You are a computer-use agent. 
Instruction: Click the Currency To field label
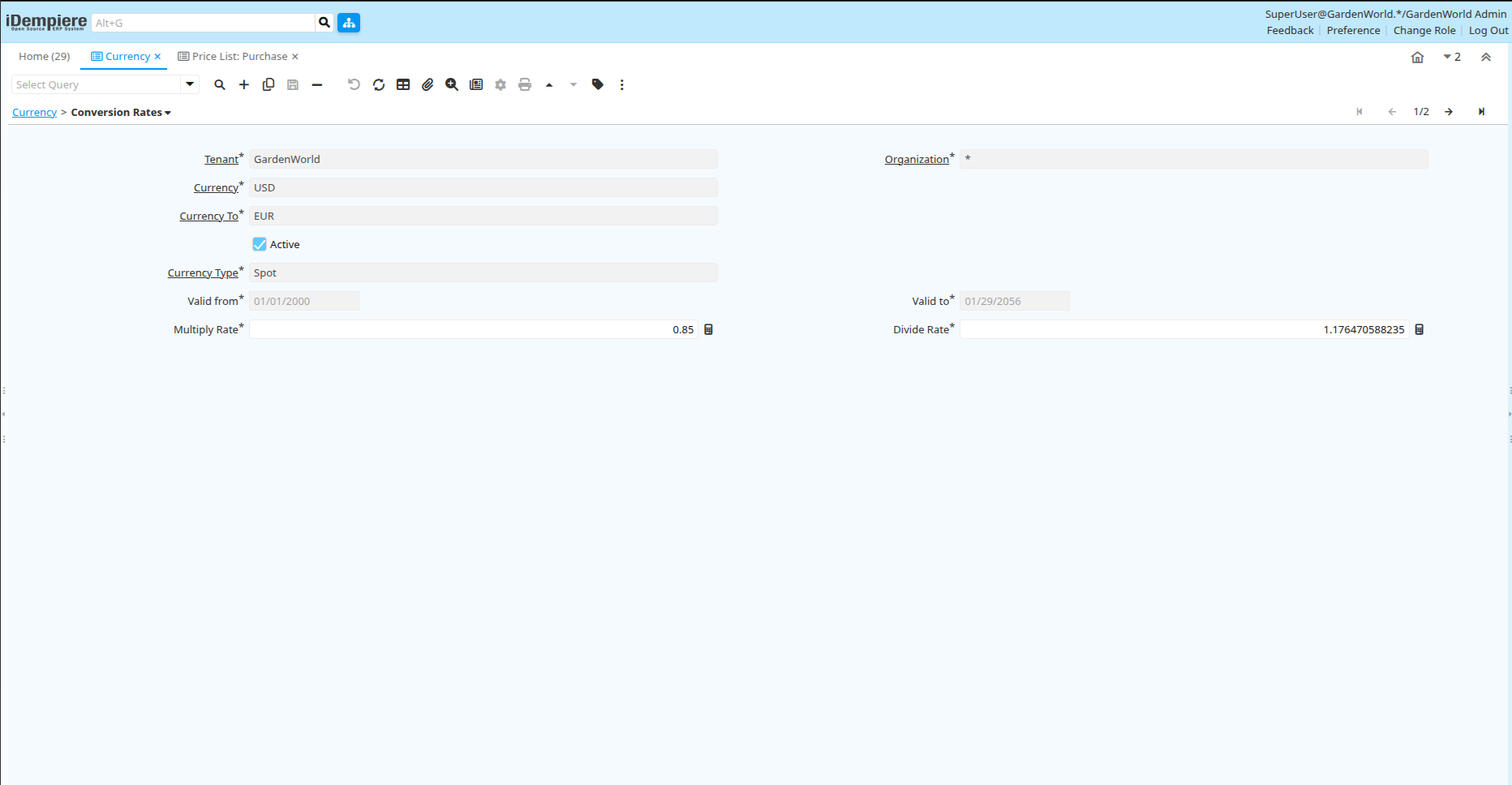point(209,217)
